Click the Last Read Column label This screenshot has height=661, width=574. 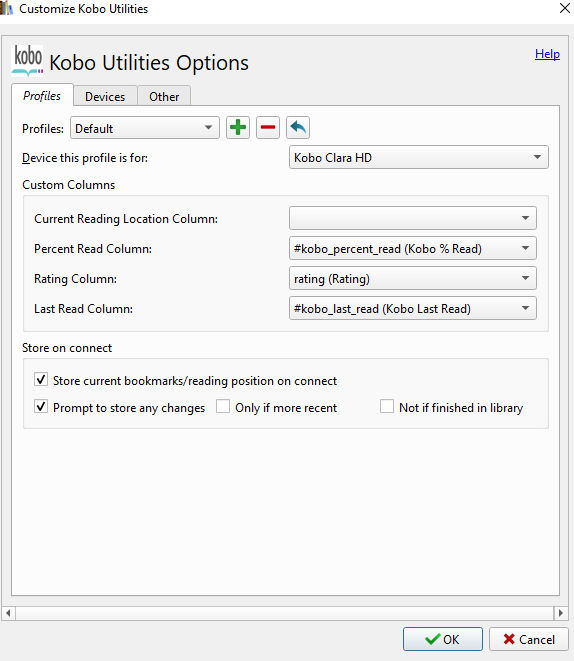click(x=83, y=309)
